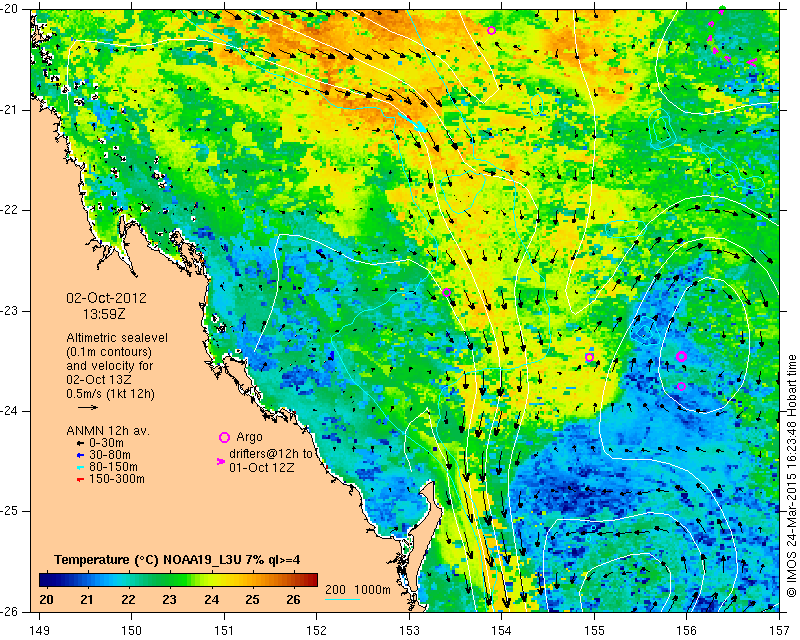The height and width of the screenshot is (640, 800).
Task: Click the '02-Oct 13Z' text
Action: (98, 380)
